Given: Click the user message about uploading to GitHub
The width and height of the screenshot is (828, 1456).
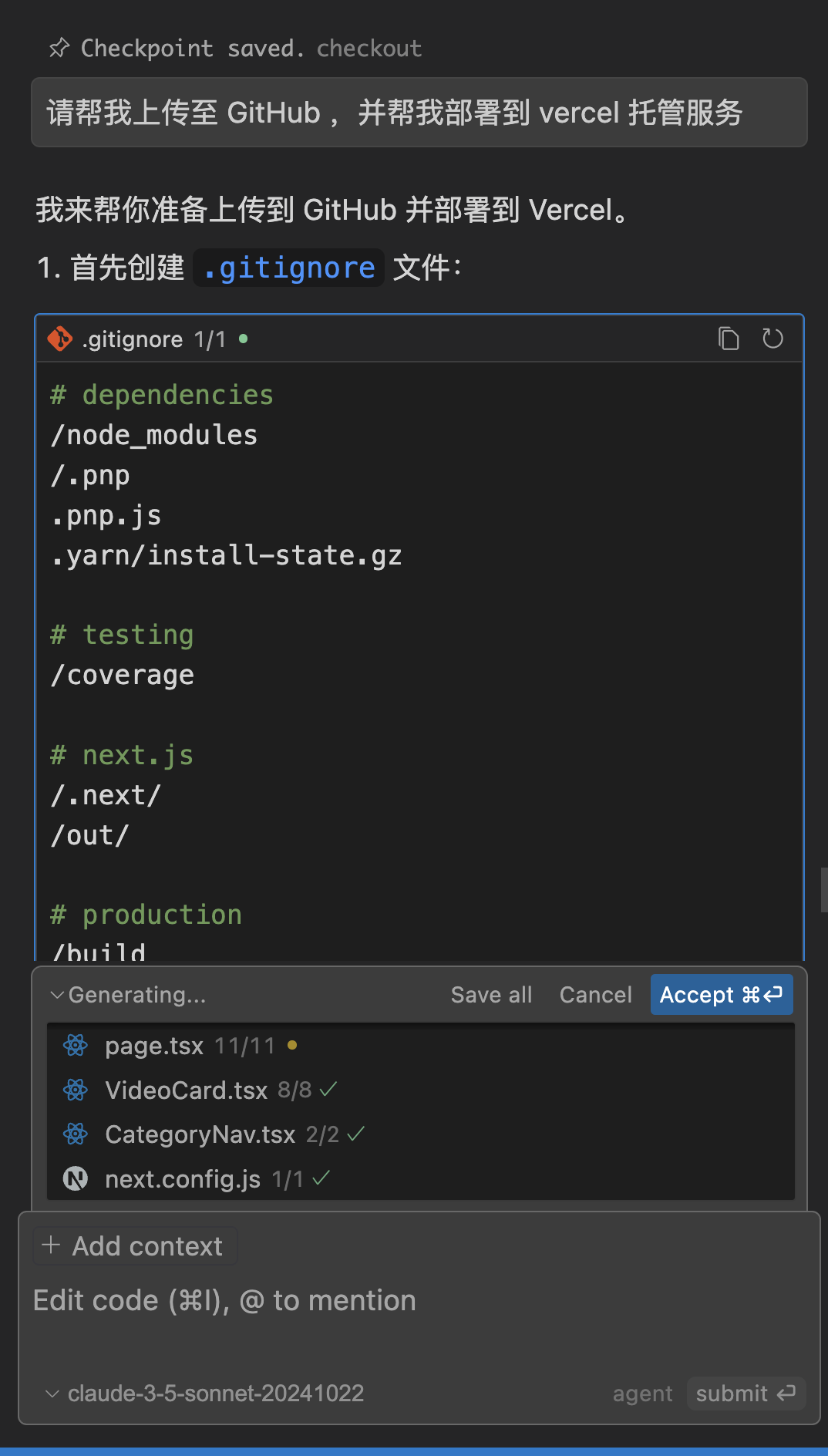Looking at the screenshot, I should (419, 113).
